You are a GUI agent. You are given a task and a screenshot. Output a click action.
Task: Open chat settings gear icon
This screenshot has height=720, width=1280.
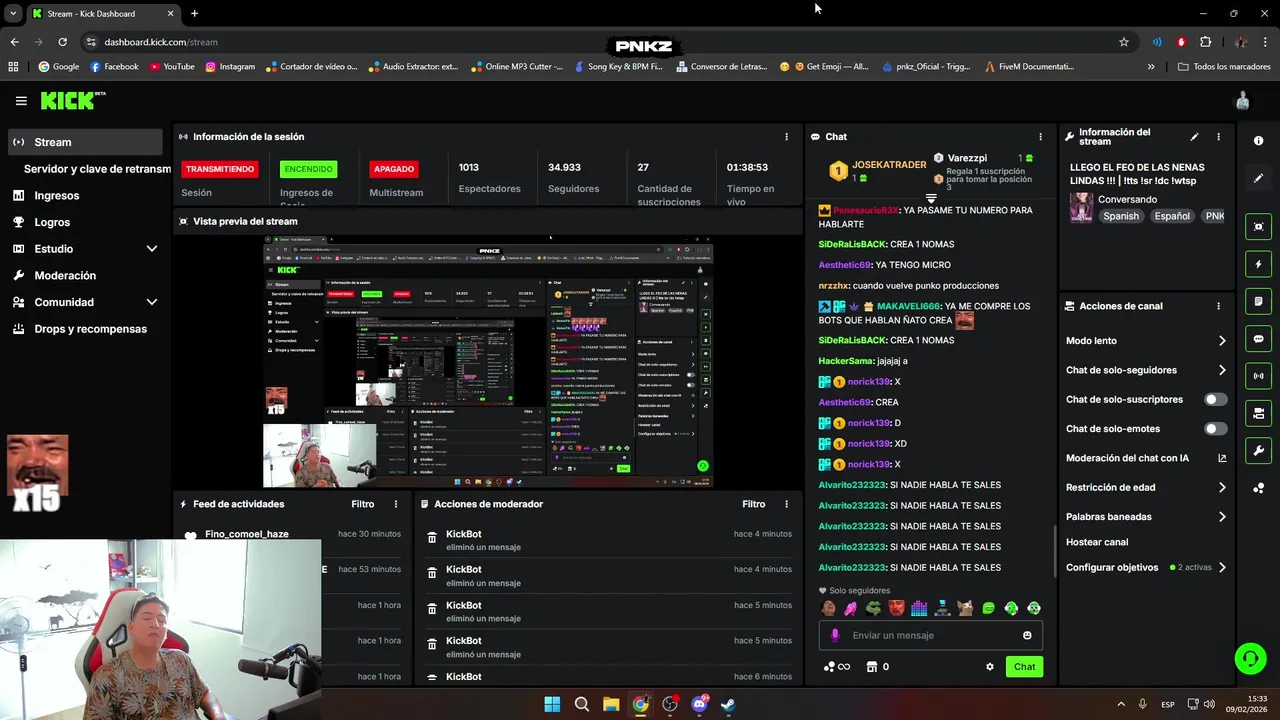(990, 667)
